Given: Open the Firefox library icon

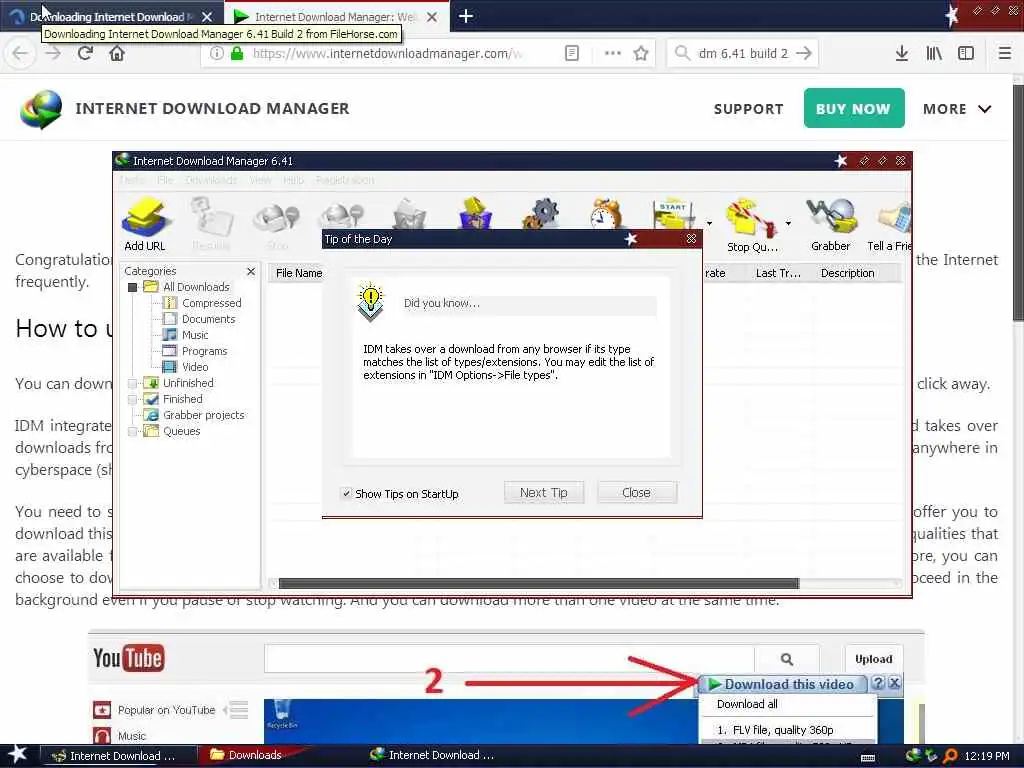Looking at the screenshot, I should point(934,54).
